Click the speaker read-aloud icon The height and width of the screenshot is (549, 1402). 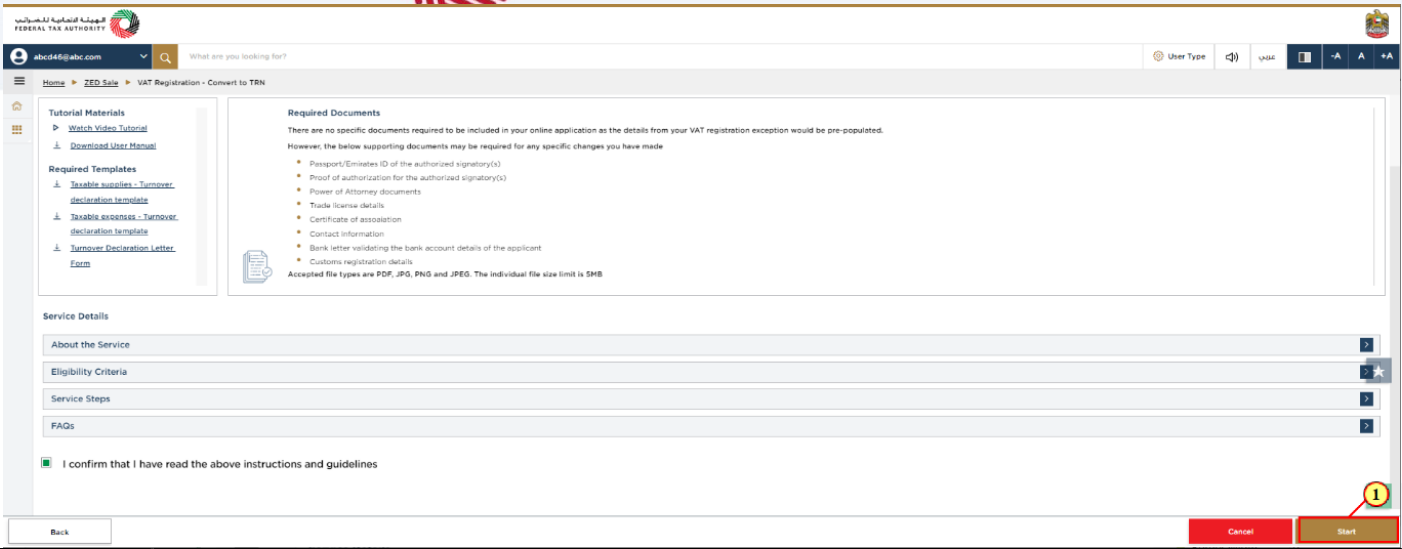point(1232,57)
